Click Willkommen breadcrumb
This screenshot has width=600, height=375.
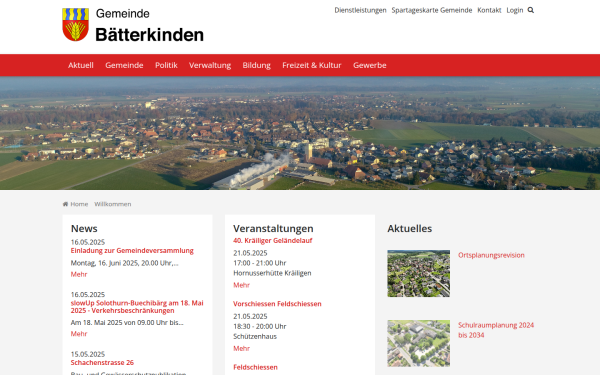[x=113, y=204]
